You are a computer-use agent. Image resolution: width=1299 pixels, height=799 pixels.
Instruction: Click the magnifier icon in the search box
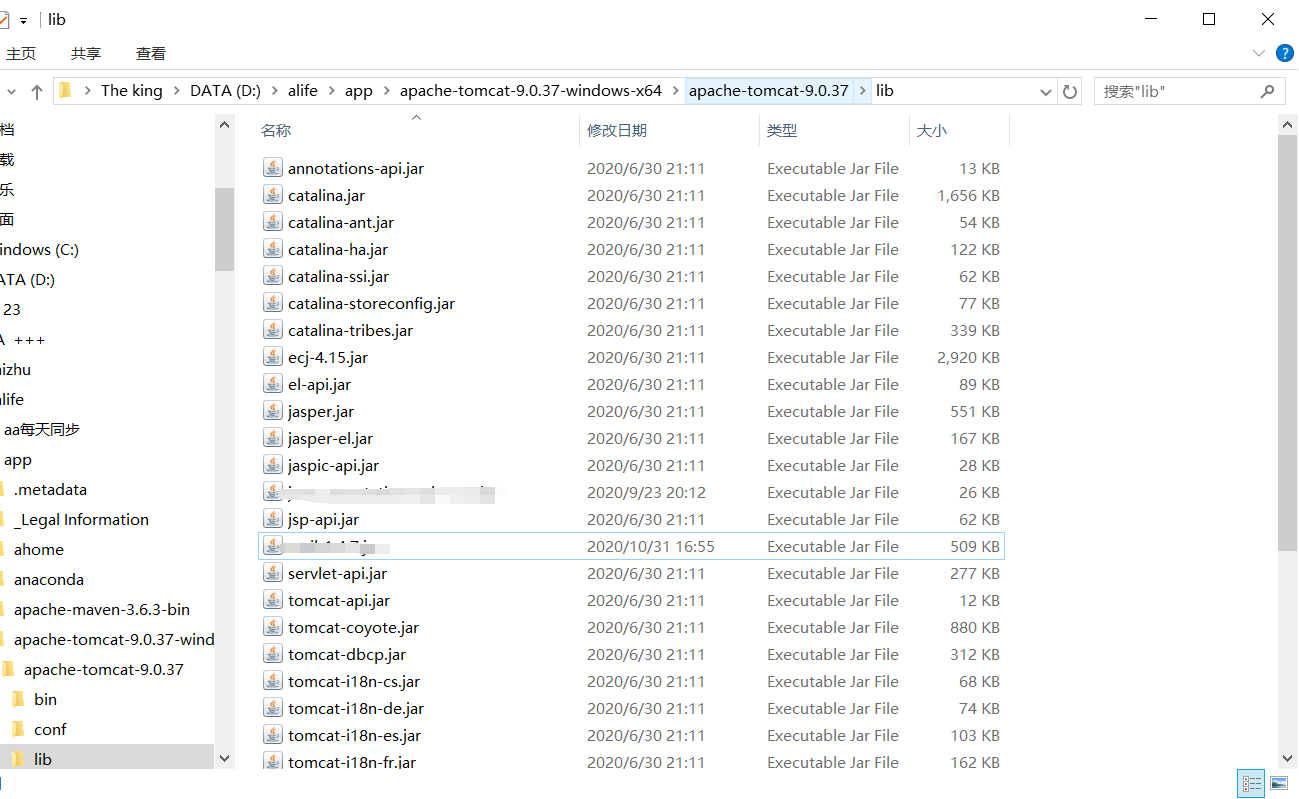point(1269,90)
